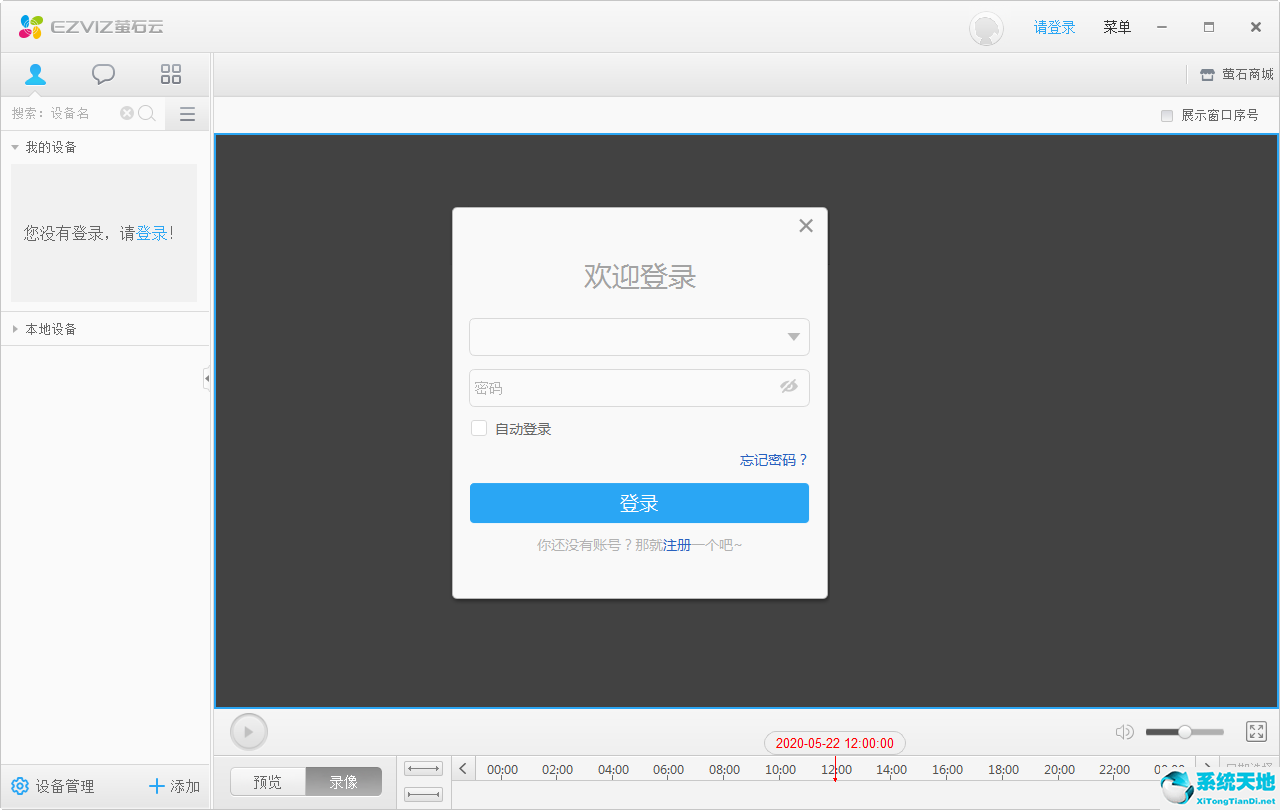
Task: Switch to the 预览 tab
Action: (x=267, y=782)
